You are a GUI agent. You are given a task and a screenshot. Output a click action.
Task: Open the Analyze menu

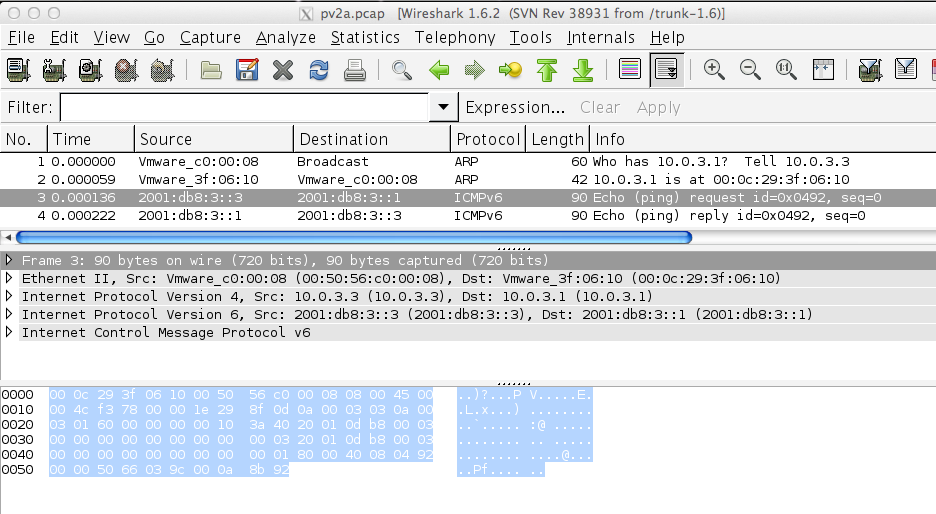coord(286,38)
